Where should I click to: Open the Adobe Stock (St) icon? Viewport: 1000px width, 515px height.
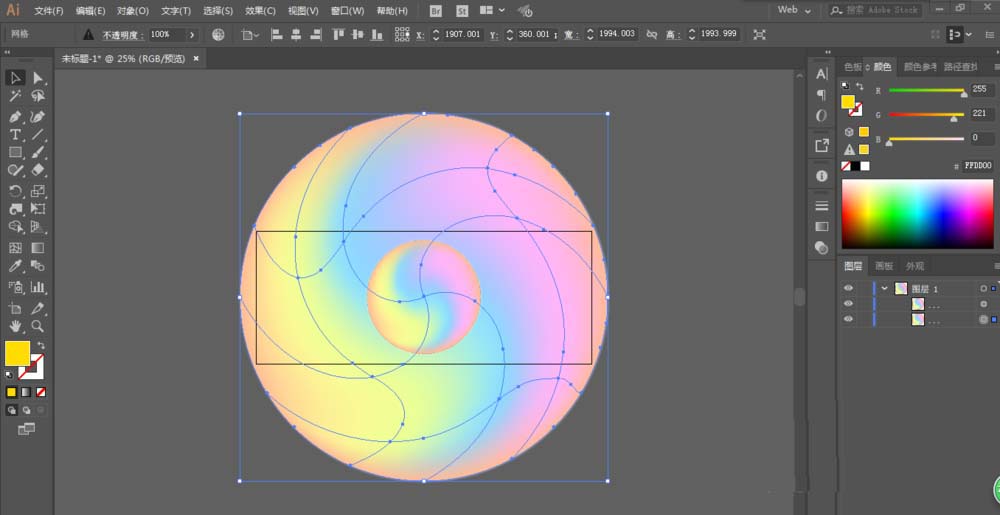[x=463, y=11]
